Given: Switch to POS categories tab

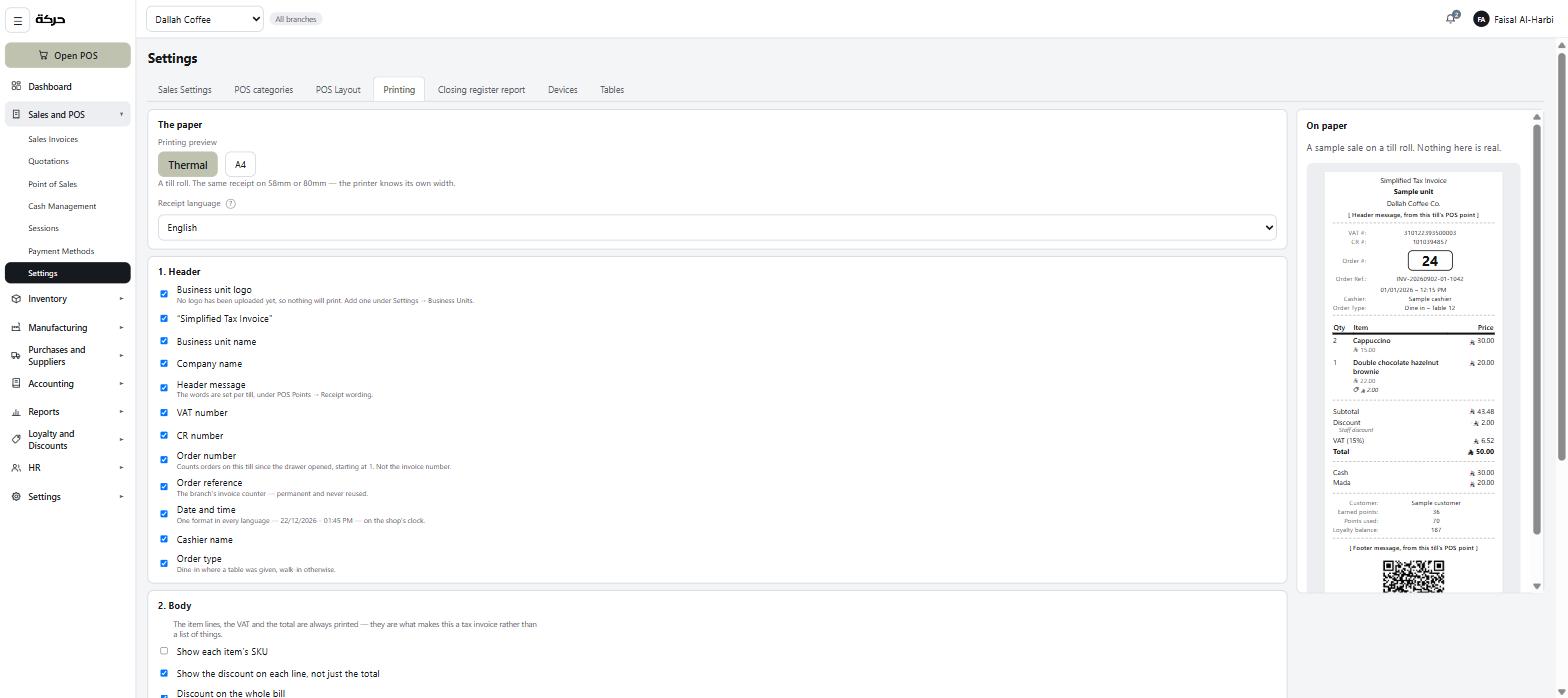Looking at the screenshot, I should point(264,89).
